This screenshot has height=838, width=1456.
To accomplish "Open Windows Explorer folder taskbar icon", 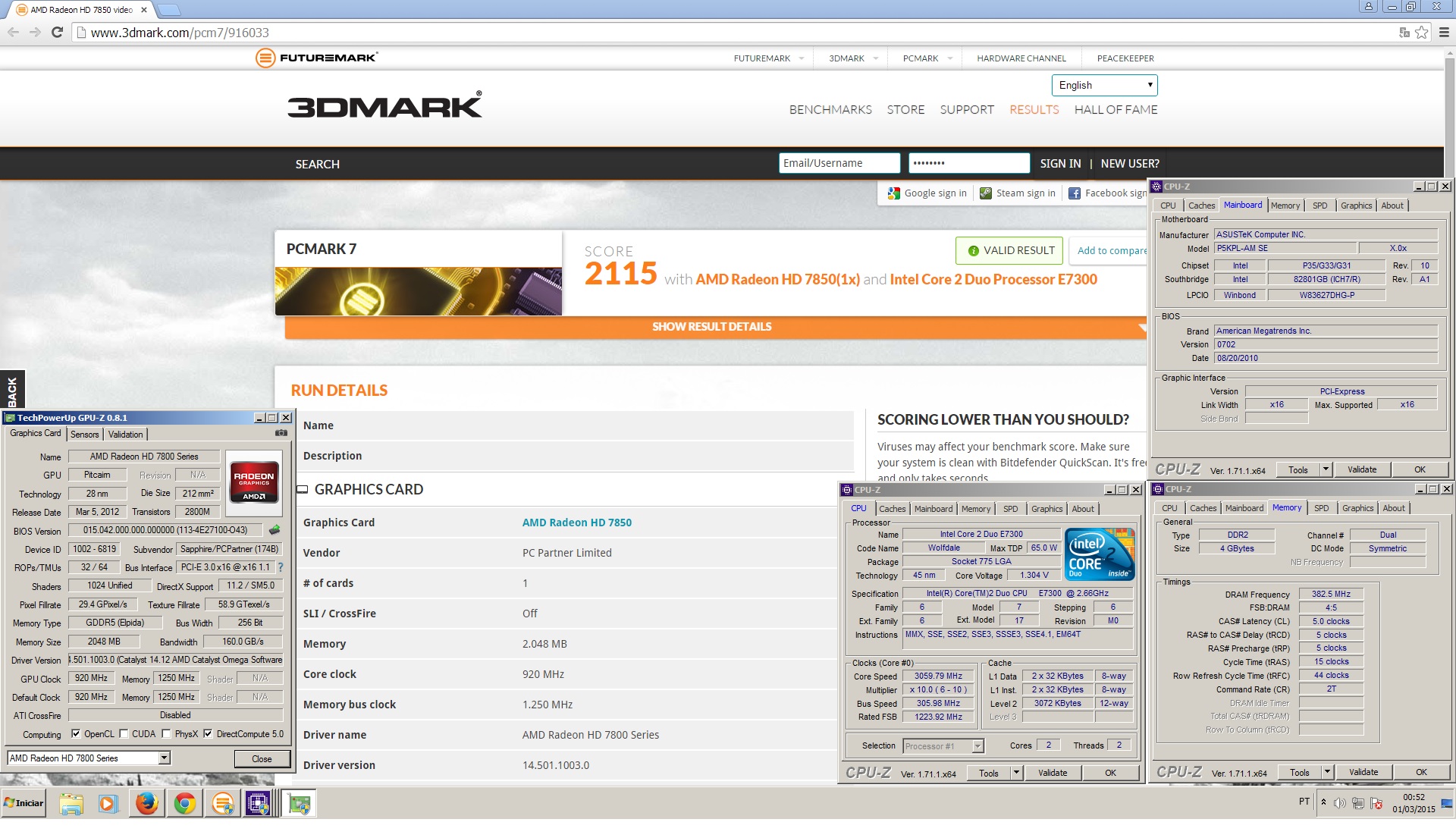I will point(71,803).
